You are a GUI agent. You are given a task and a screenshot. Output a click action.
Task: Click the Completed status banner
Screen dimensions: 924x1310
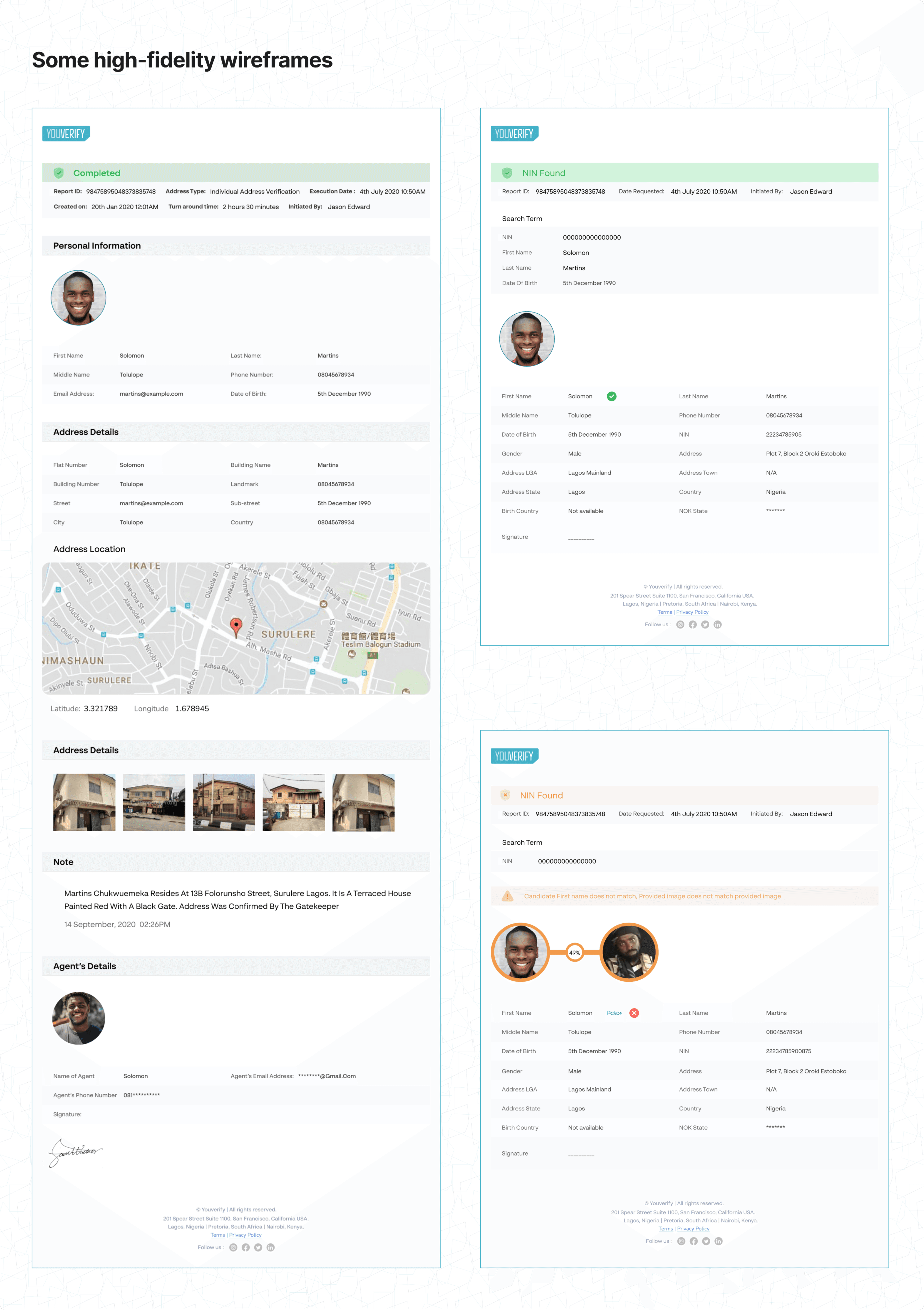pos(236,173)
